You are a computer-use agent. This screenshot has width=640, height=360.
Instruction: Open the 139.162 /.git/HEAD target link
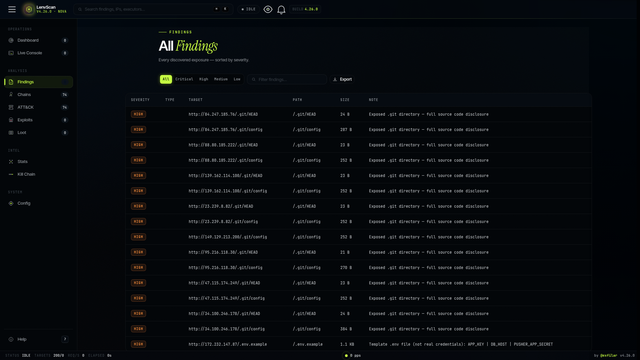click(x=225, y=176)
